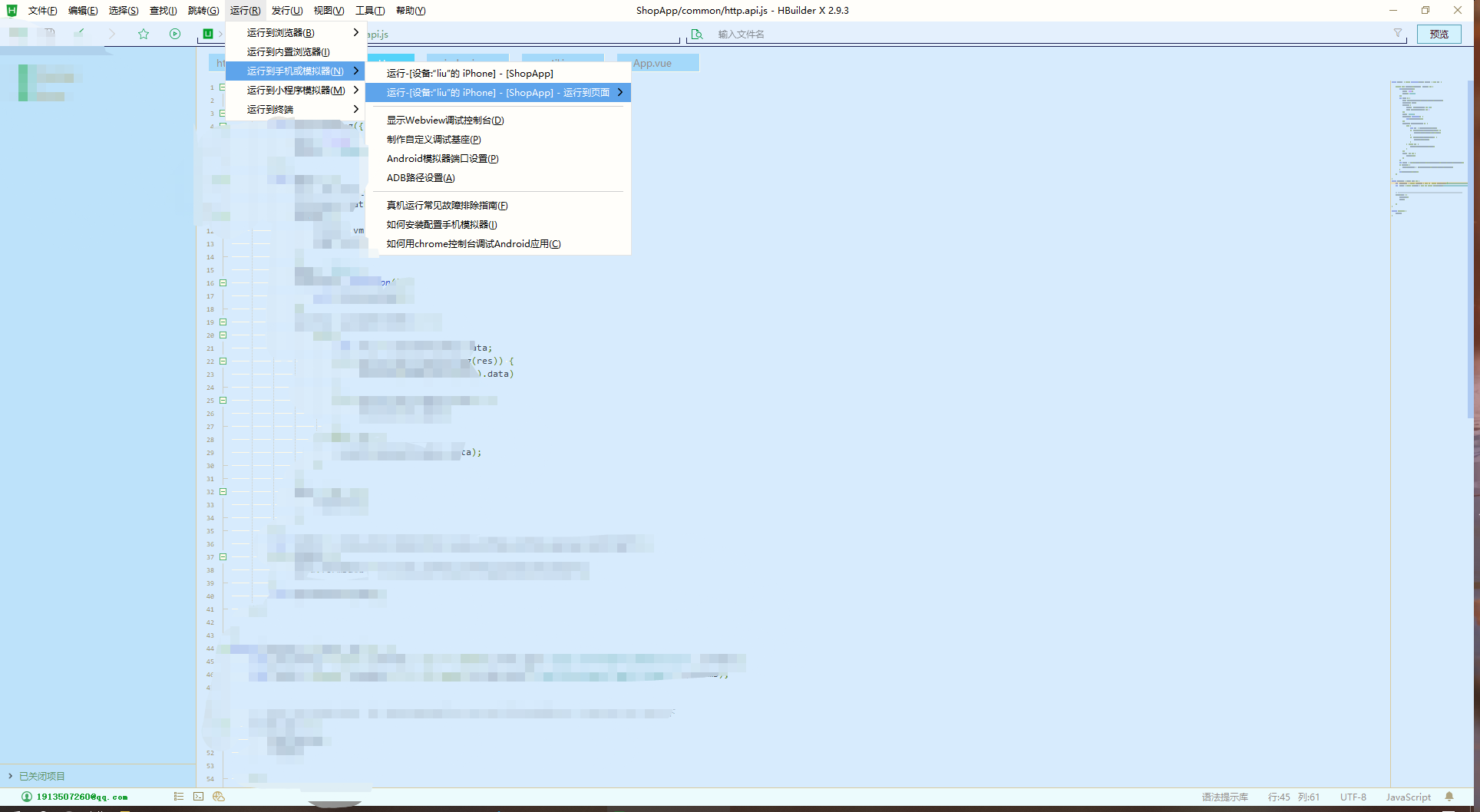Screen dimensions: 1480x812
Task: Expand the 运行到终端 submenu arrow
Action: (x=355, y=109)
